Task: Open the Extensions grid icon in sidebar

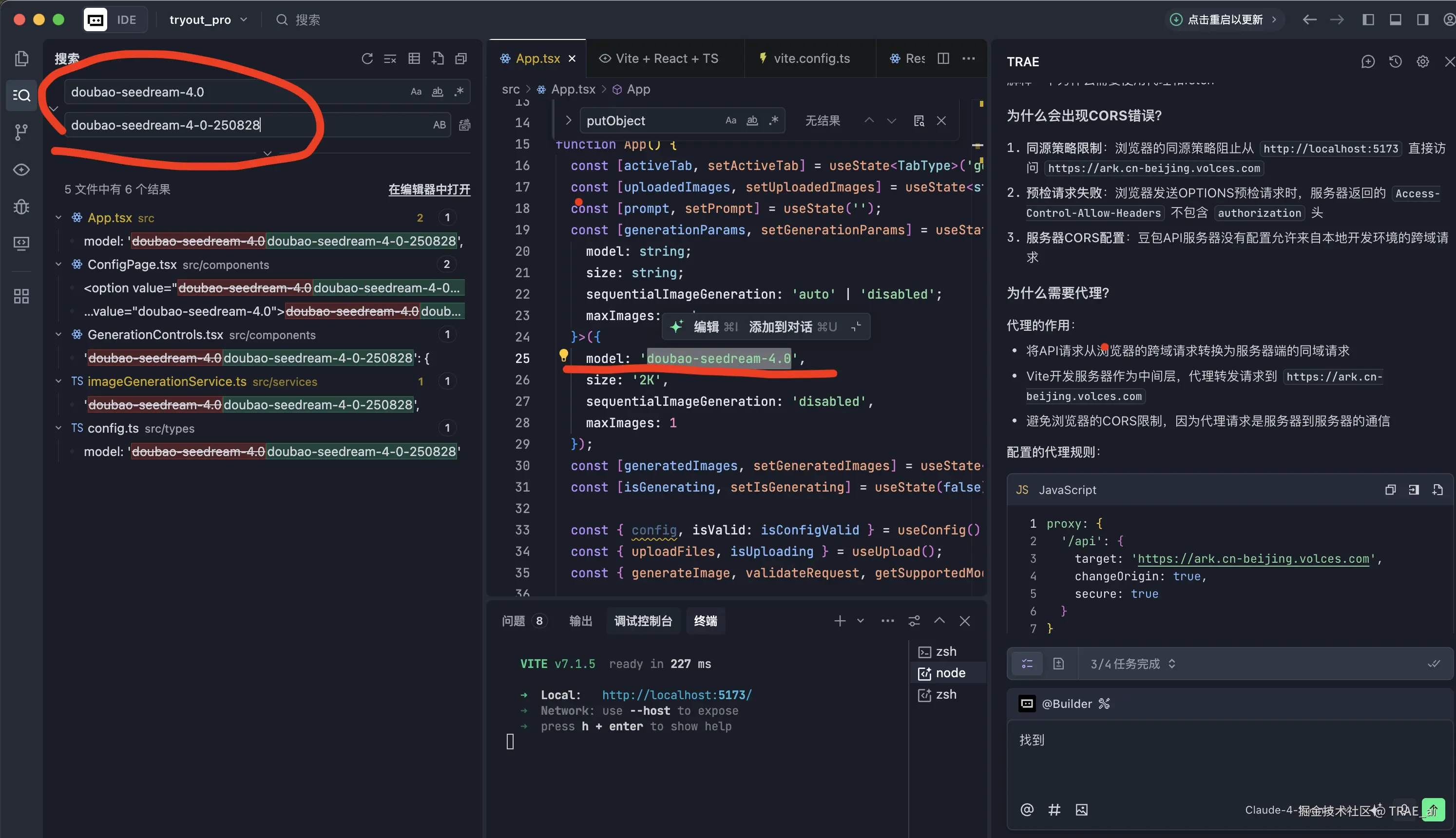Action: click(21, 296)
